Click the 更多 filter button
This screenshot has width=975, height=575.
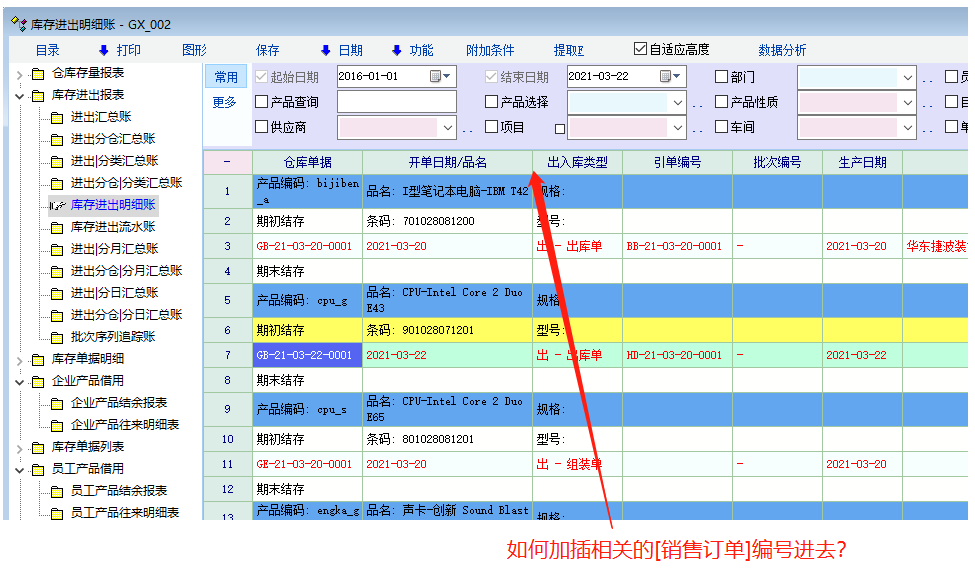click(x=226, y=102)
